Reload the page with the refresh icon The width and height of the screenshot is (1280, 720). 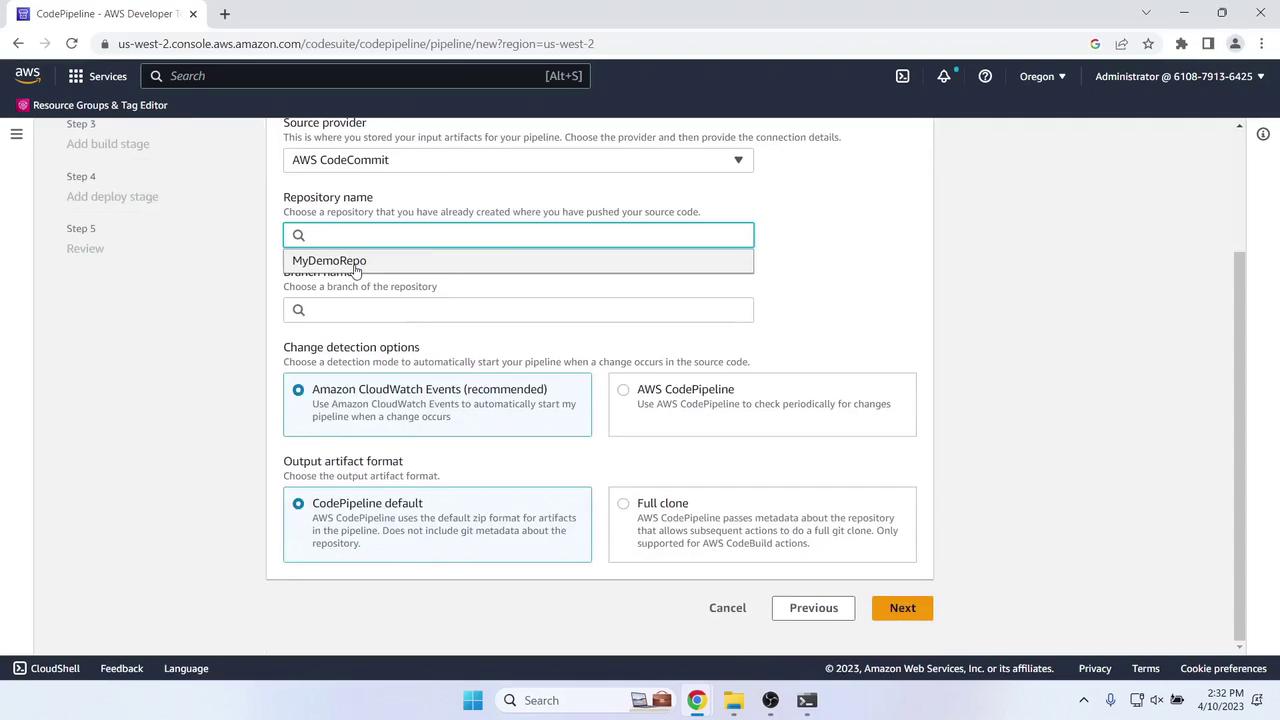pos(71,44)
